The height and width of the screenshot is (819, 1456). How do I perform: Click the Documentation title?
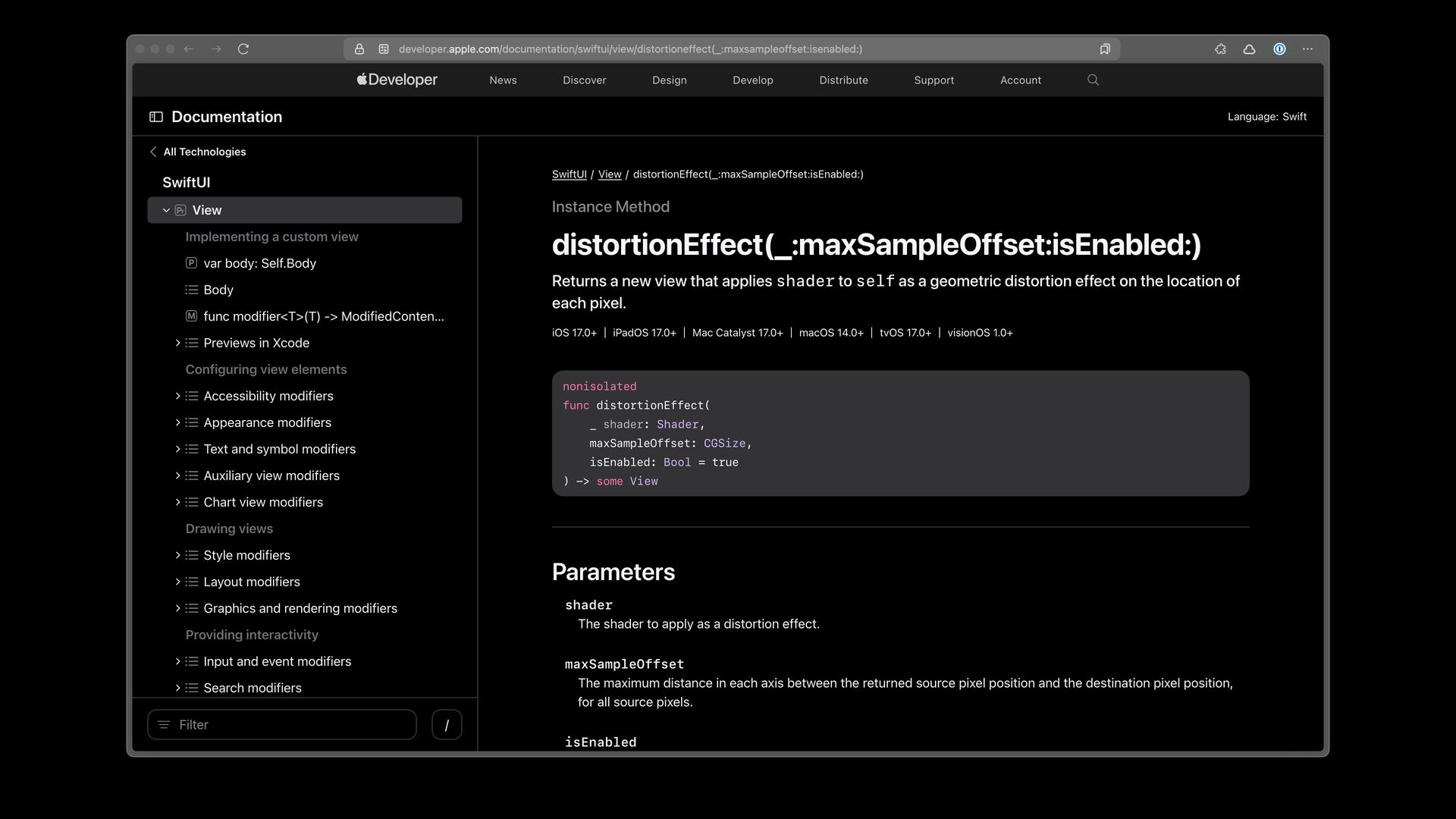point(227,117)
